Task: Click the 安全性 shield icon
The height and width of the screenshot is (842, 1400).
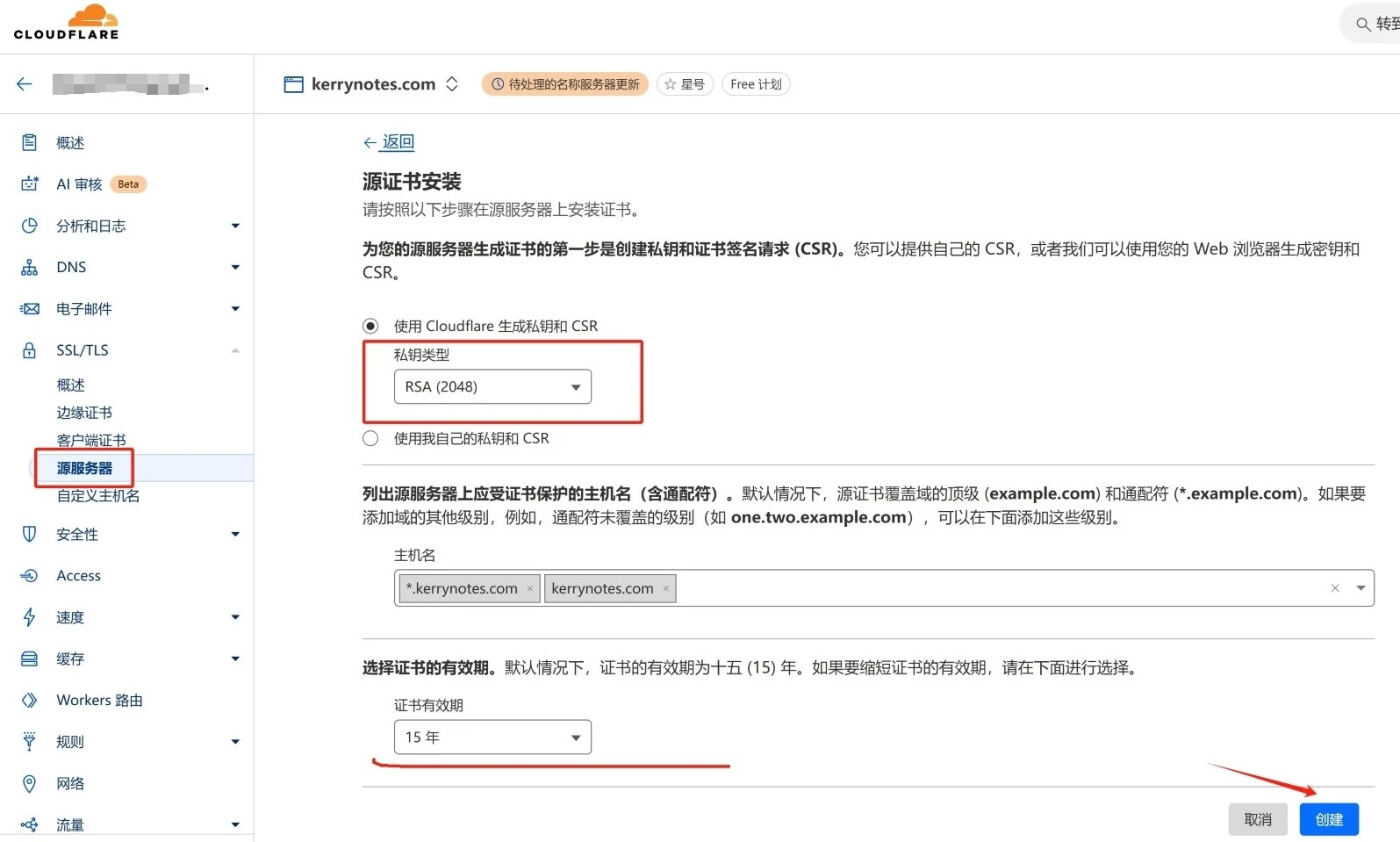Action: point(29,534)
